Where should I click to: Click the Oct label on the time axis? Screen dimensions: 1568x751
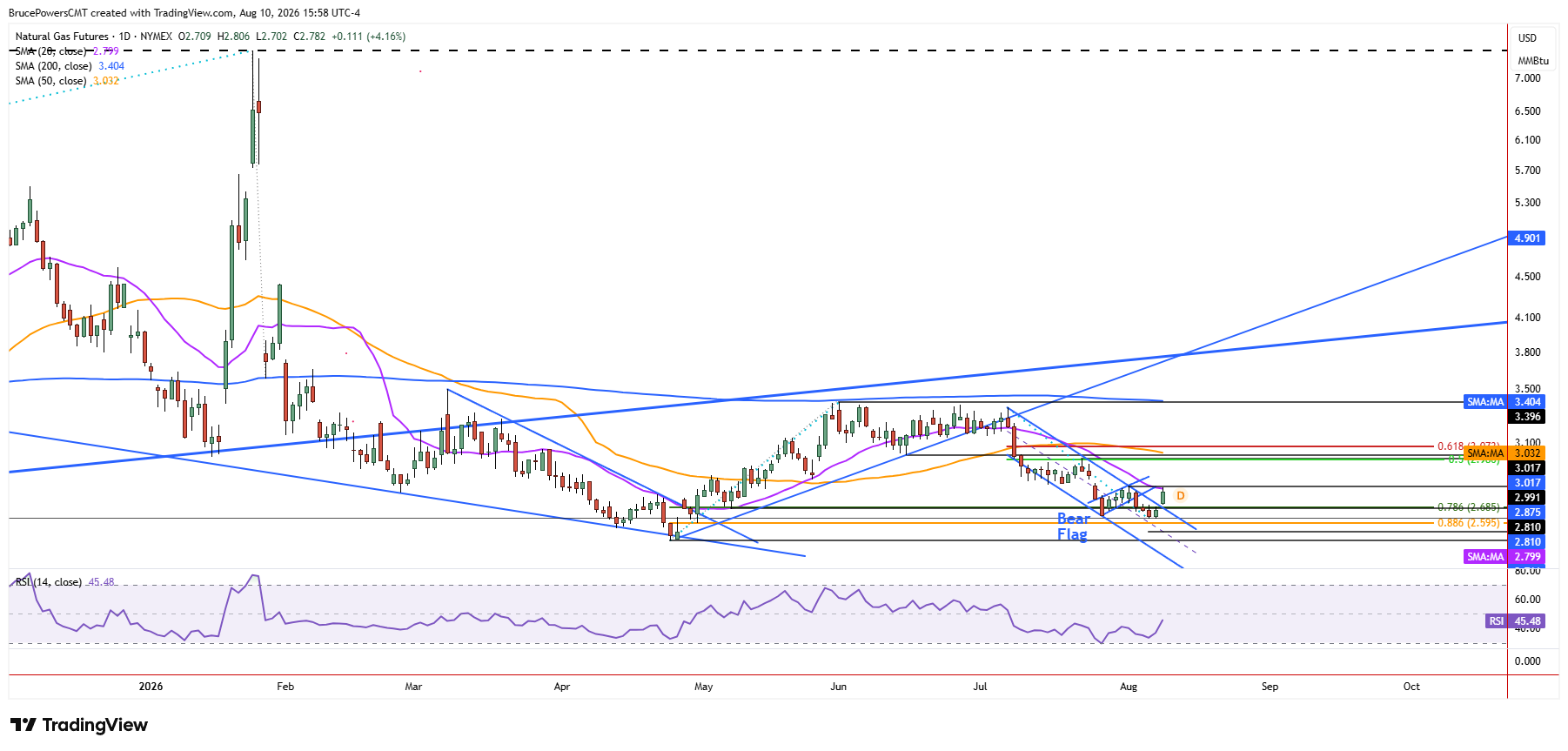point(1411,687)
